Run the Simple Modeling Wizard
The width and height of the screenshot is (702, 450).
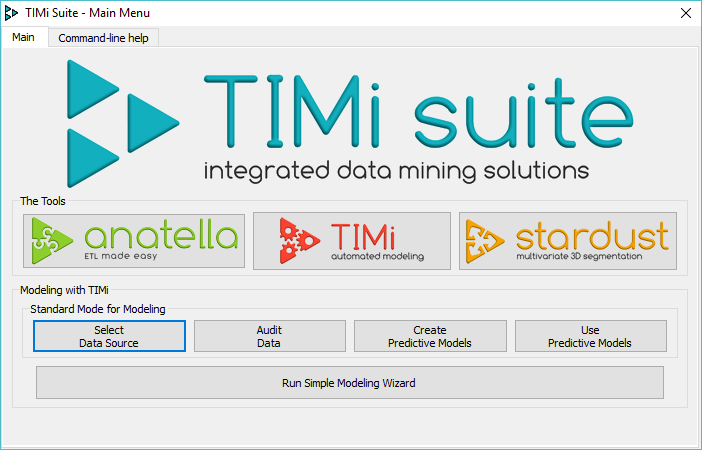pyautogui.click(x=350, y=383)
